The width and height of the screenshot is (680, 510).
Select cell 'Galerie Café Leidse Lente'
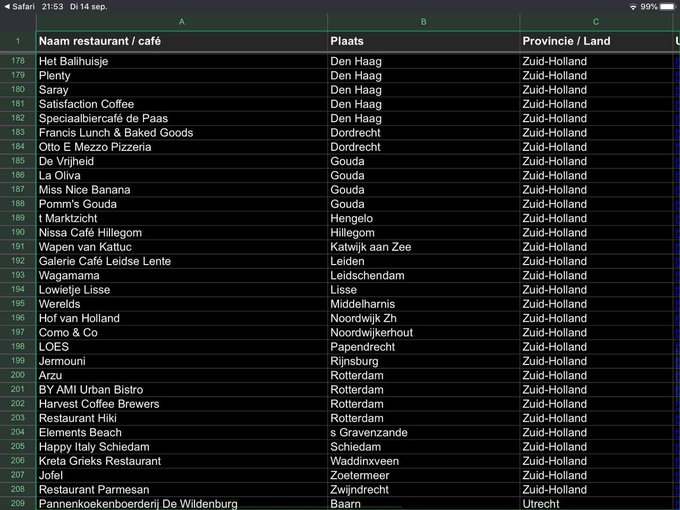tap(182, 261)
